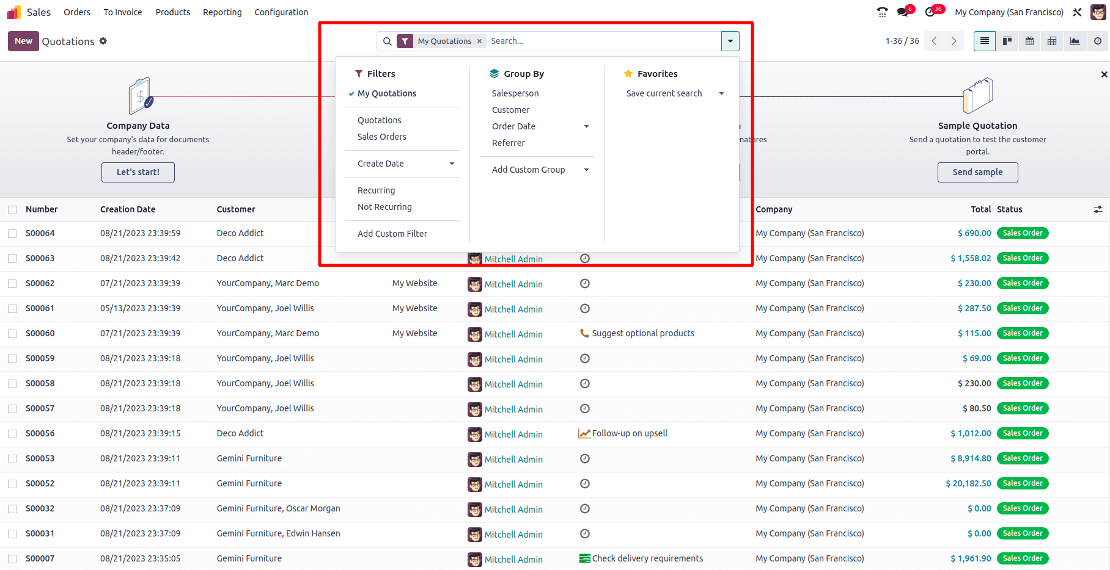Expand the Create Date filter options
The height and width of the screenshot is (570, 1110).
tap(451, 164)
